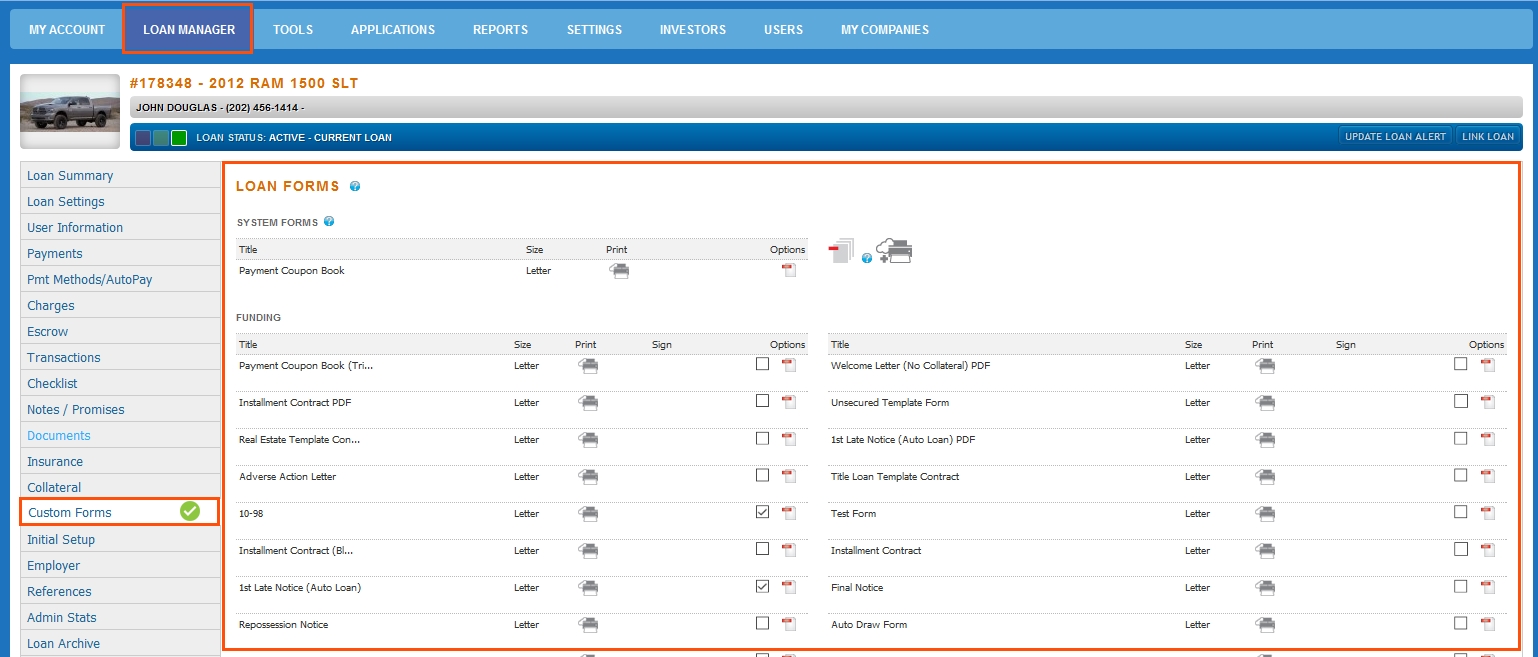Uncheck the 1st Late Notice (Auto Loan) checkbox
Screen dimensions: 1538x657
click(763, 586)
